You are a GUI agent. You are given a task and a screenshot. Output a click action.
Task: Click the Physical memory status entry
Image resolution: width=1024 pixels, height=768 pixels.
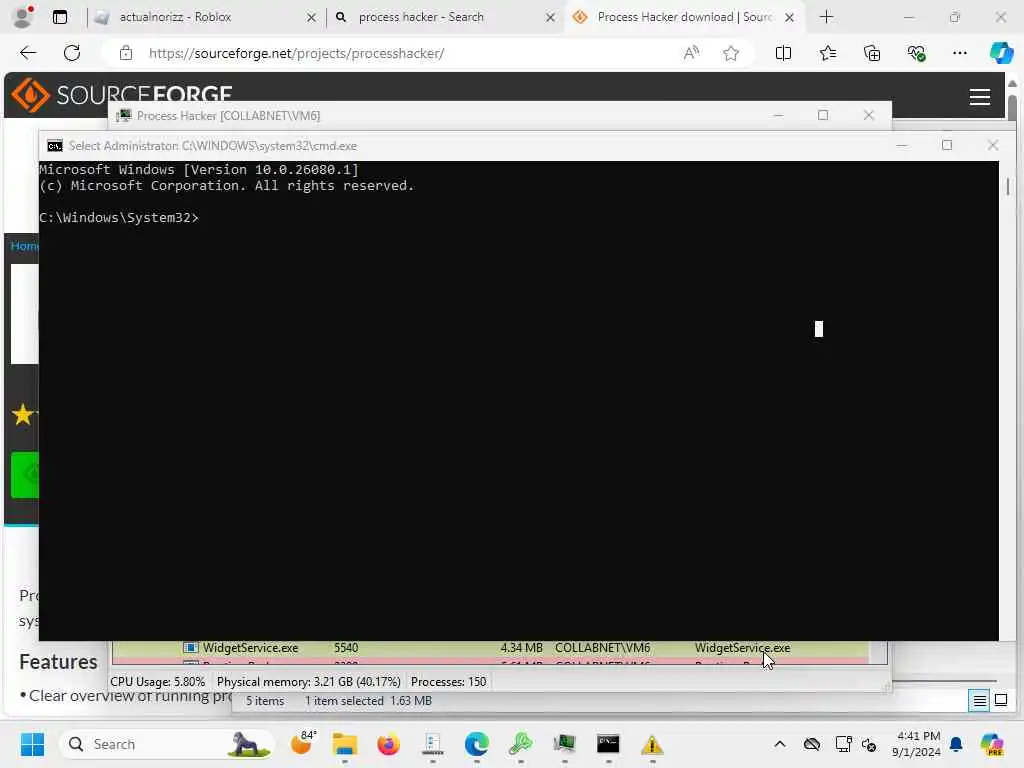pyautogui.click(x=308, y=682)
